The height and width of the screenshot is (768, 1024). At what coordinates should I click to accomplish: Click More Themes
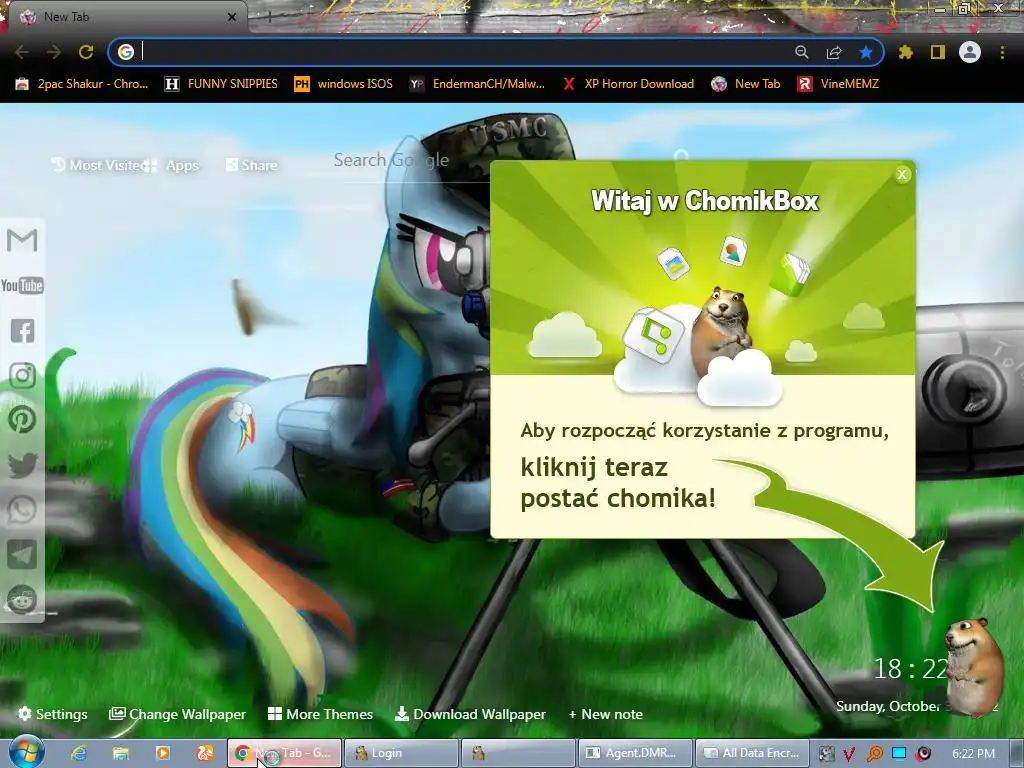click(321, 714)
